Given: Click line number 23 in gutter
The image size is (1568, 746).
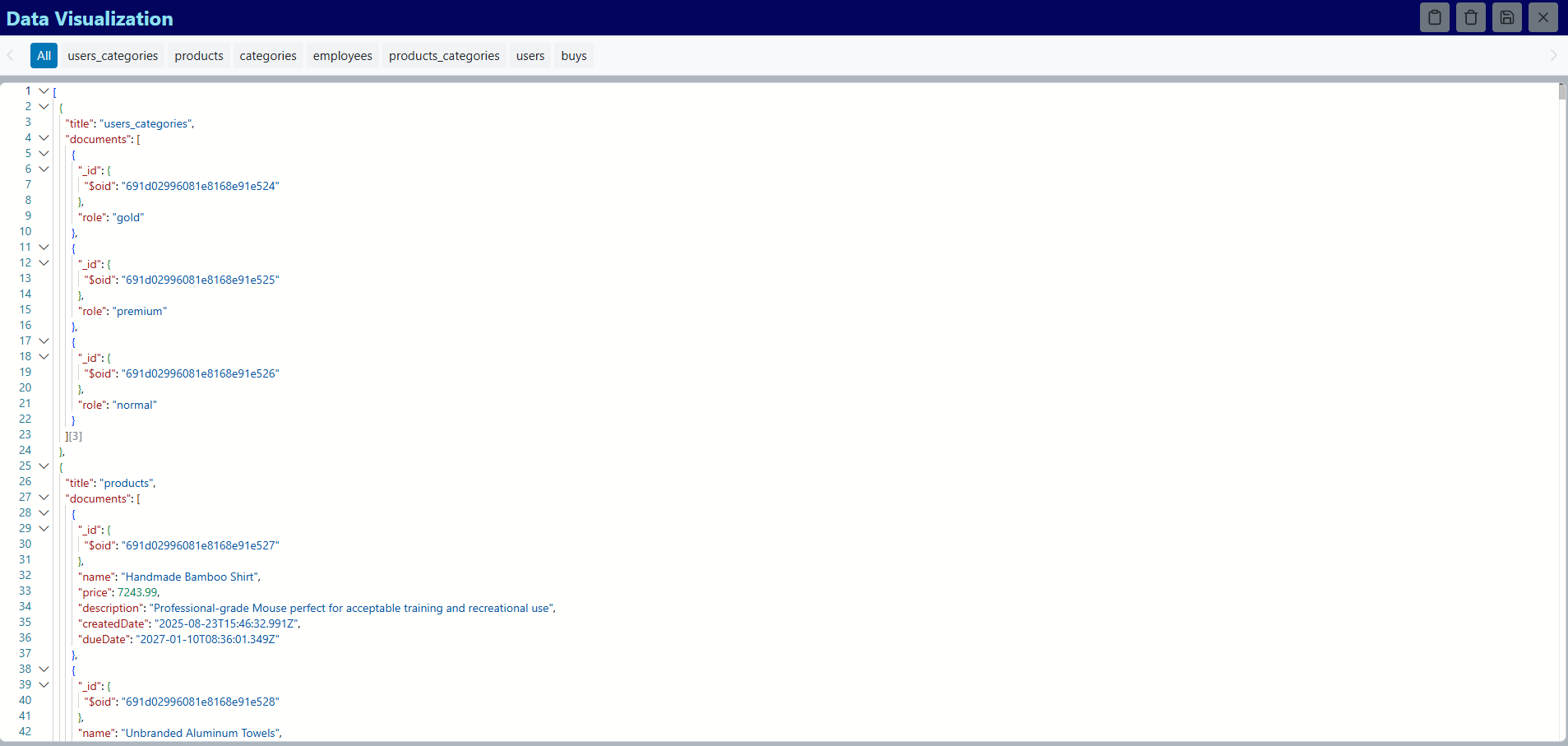Looking at the screenshot, I should tap(25, 434).
